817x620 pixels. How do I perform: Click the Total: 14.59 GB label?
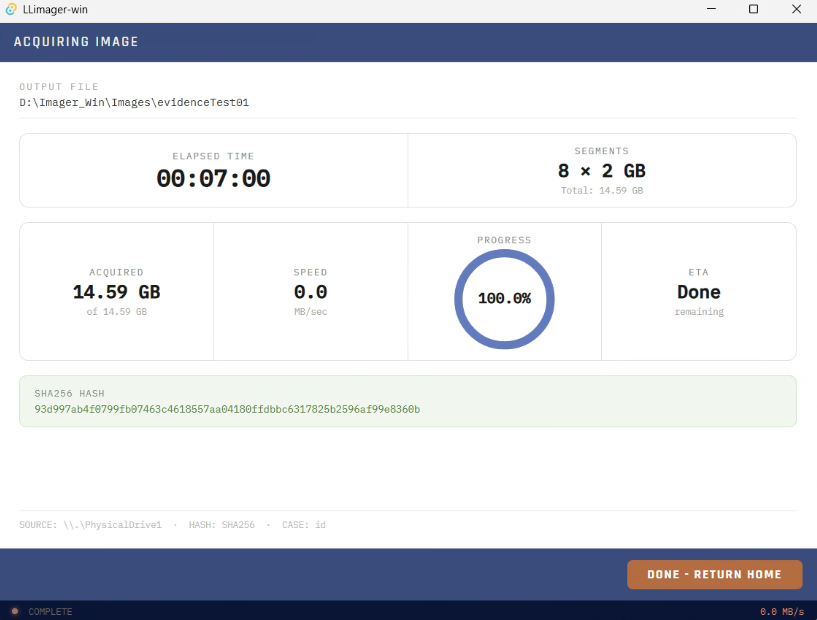(x=602, y=191)
